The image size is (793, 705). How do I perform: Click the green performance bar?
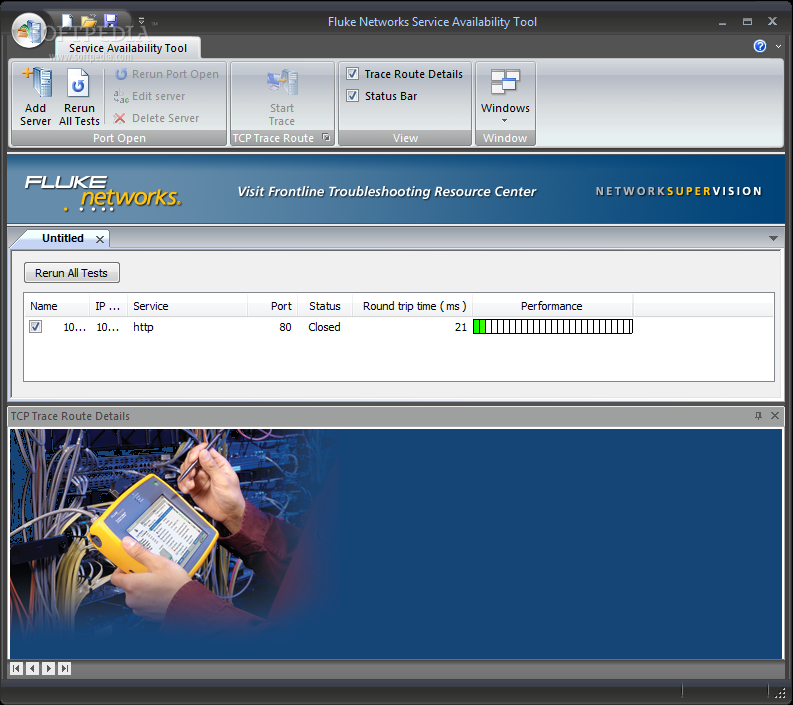coord(553,327)
